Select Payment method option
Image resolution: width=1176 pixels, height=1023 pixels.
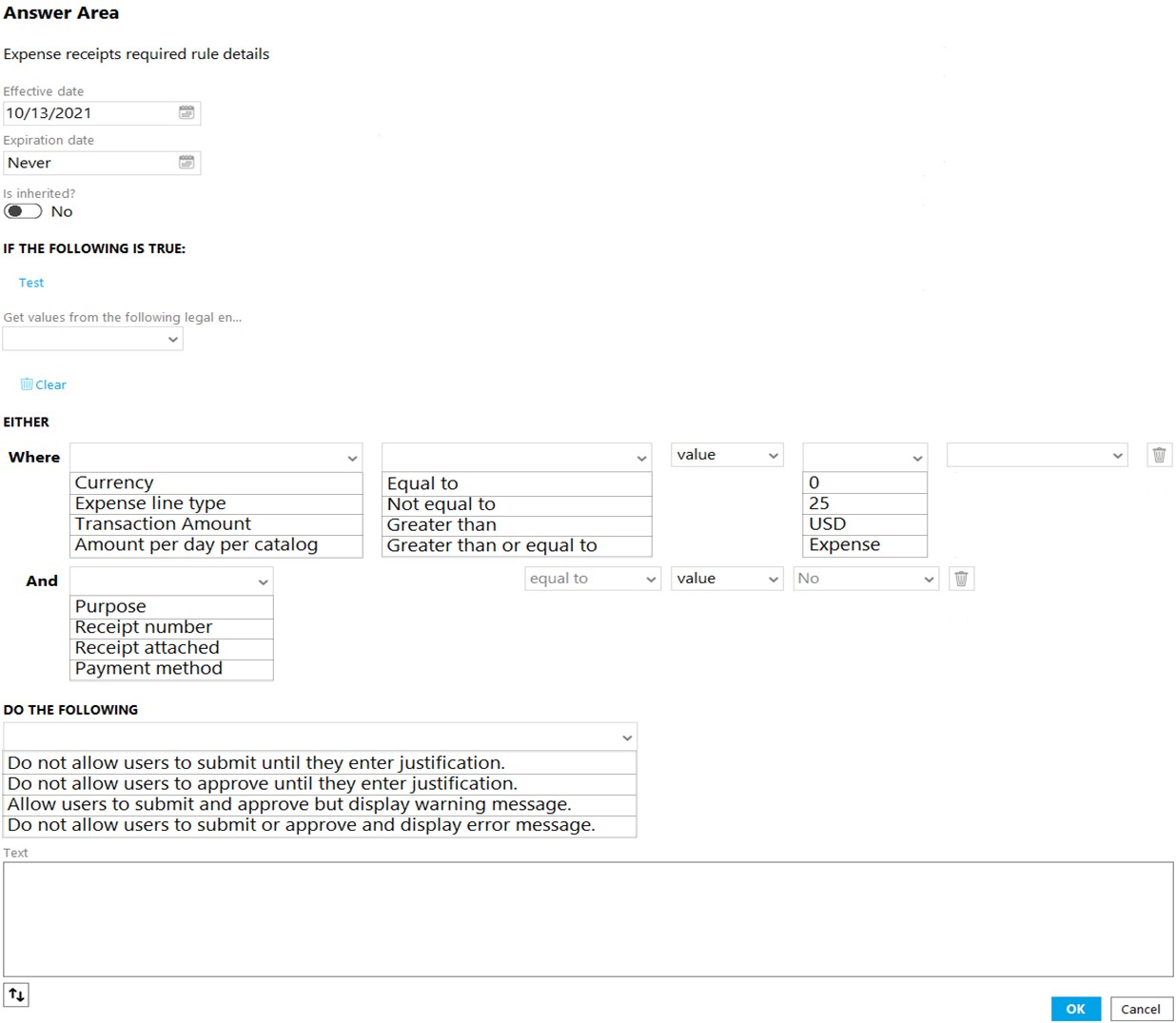[171, 669]
